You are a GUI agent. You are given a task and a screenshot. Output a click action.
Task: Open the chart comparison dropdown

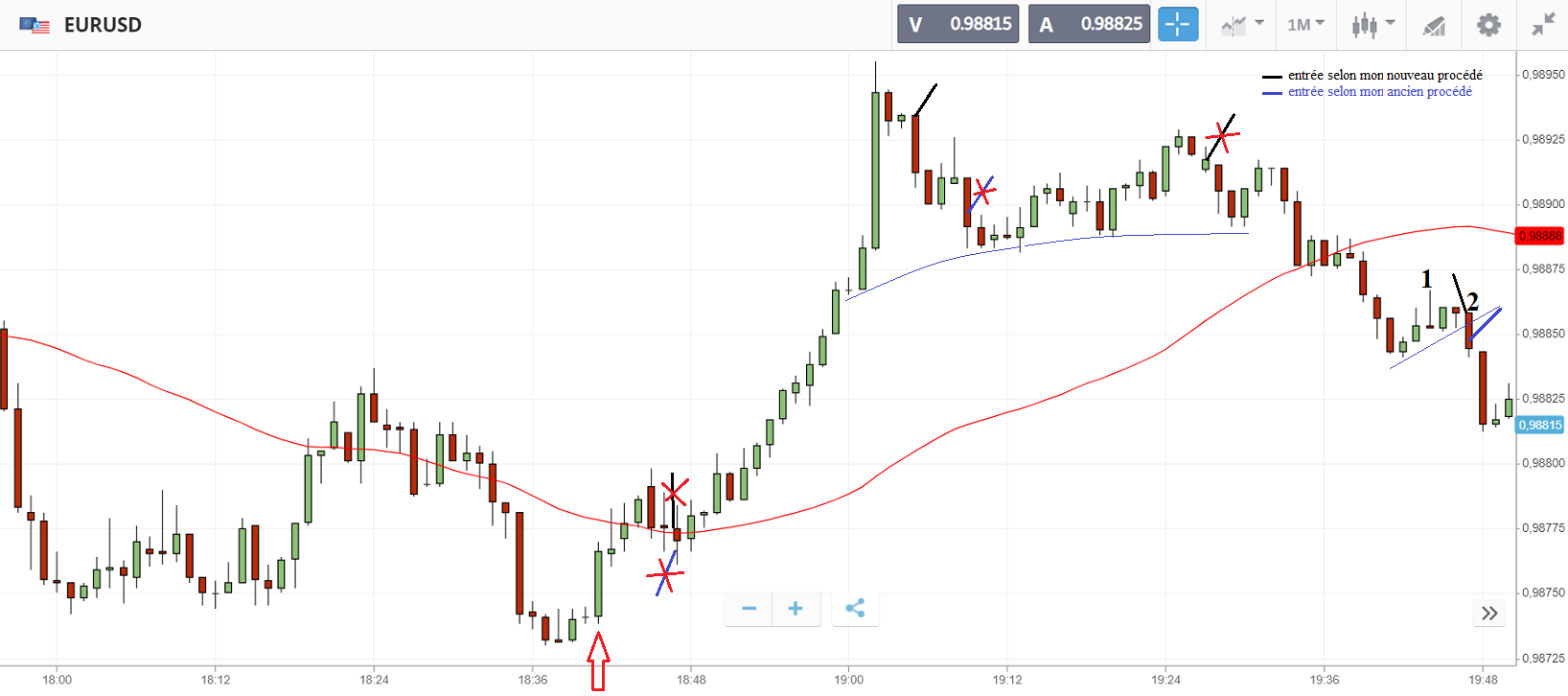(1242, 24)
